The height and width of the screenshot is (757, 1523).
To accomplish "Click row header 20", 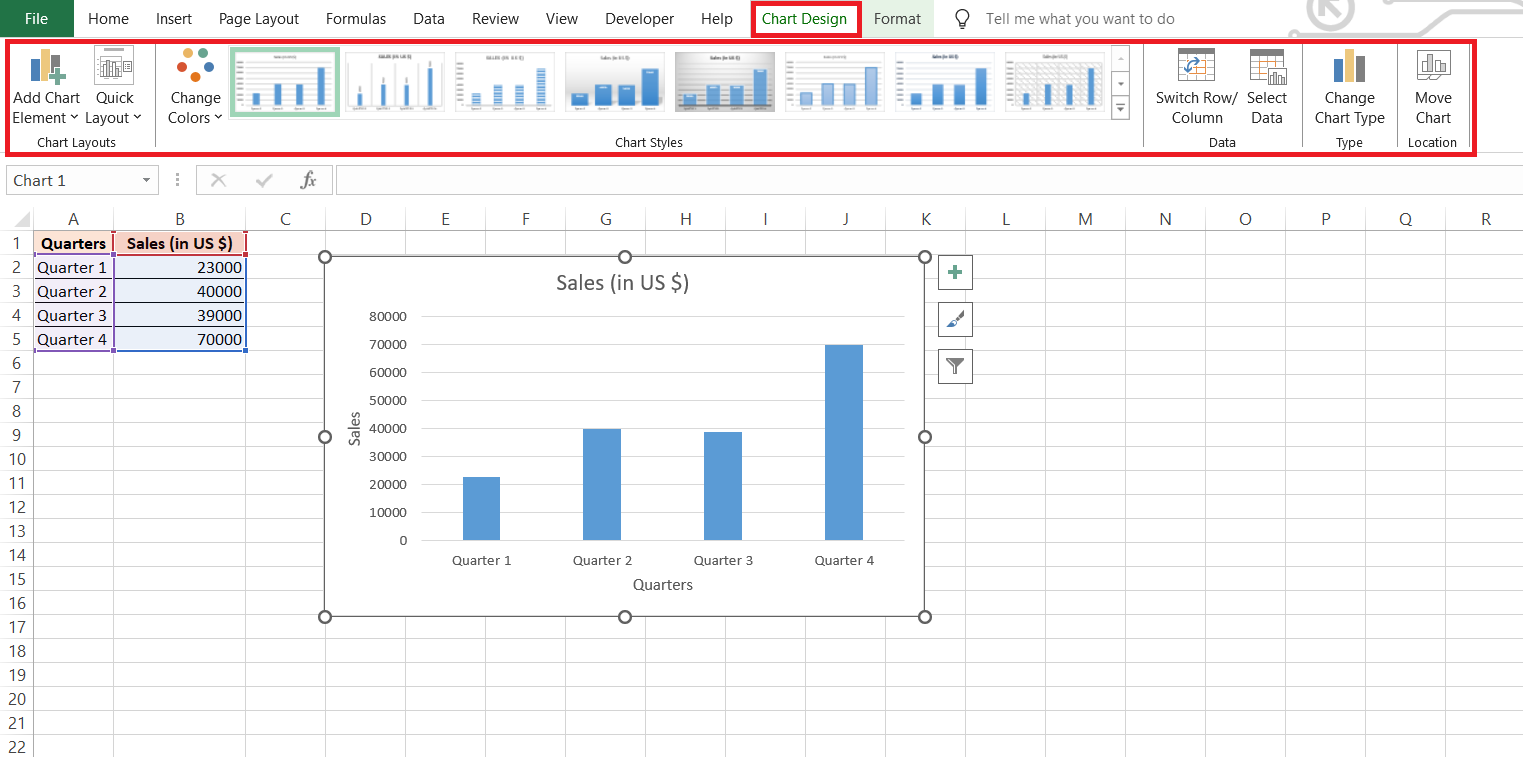I will tap(17, 699).
